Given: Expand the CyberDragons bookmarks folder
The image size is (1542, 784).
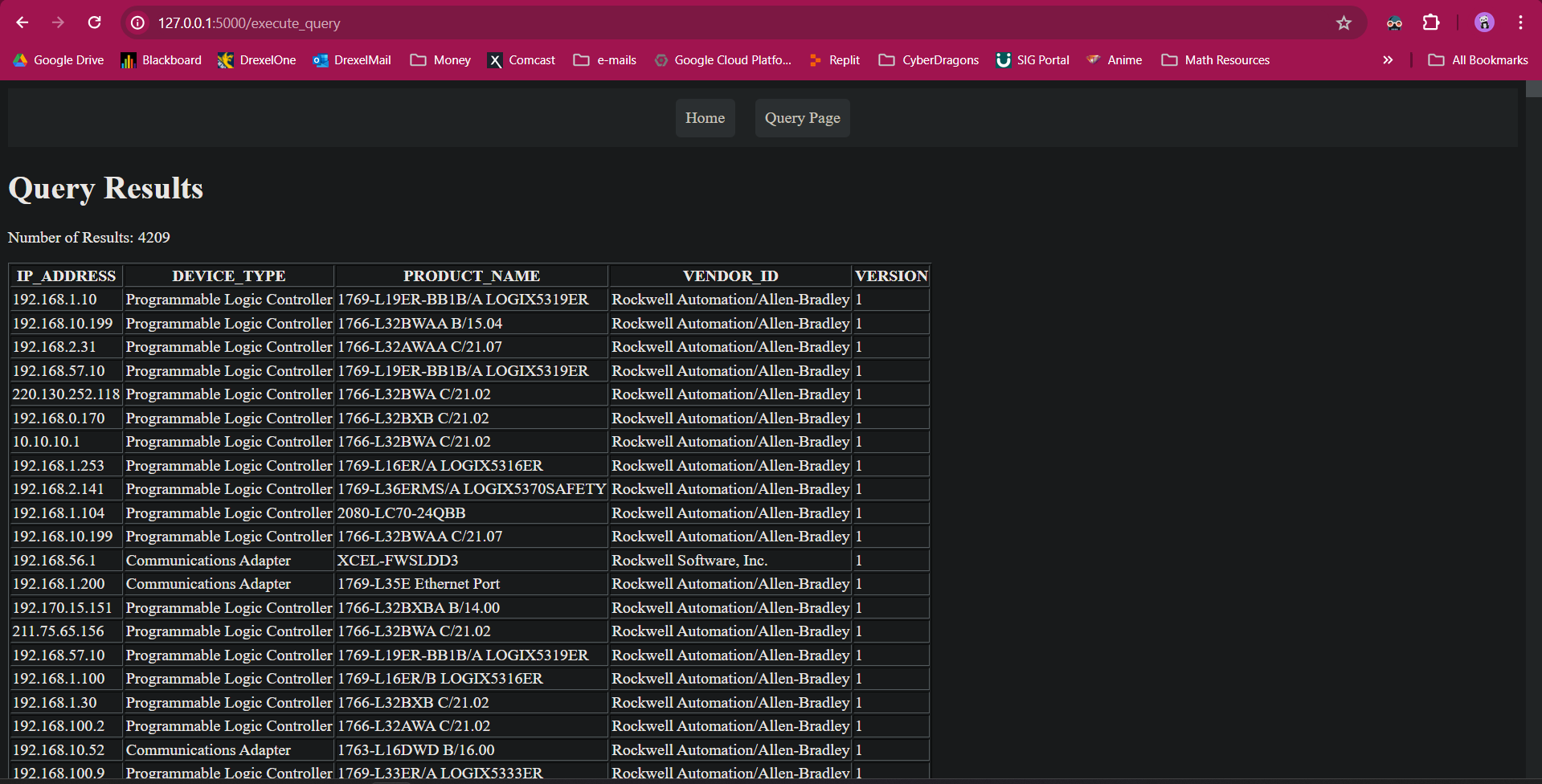Looking at the screenshot, I should (x=929, y=60).
